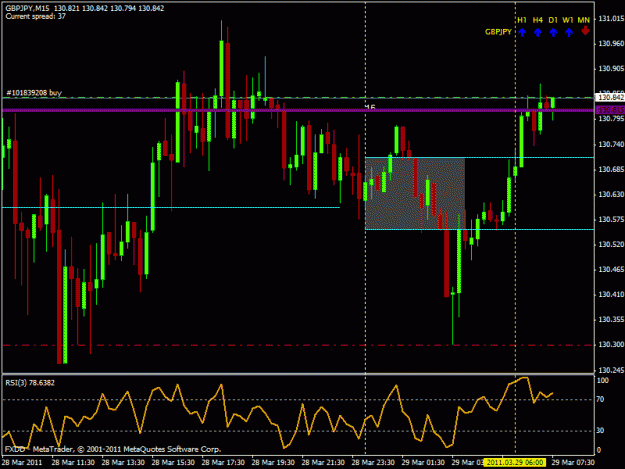
Task: Click the 130.520 price axis label
Action: [x=611, y=245]
